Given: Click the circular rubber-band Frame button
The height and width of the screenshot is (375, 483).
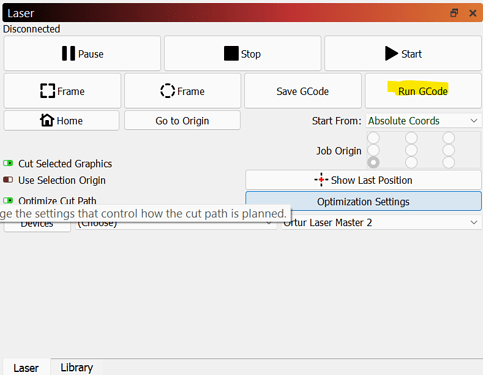Looking at the screenshot, I should [x=182, y=91].
